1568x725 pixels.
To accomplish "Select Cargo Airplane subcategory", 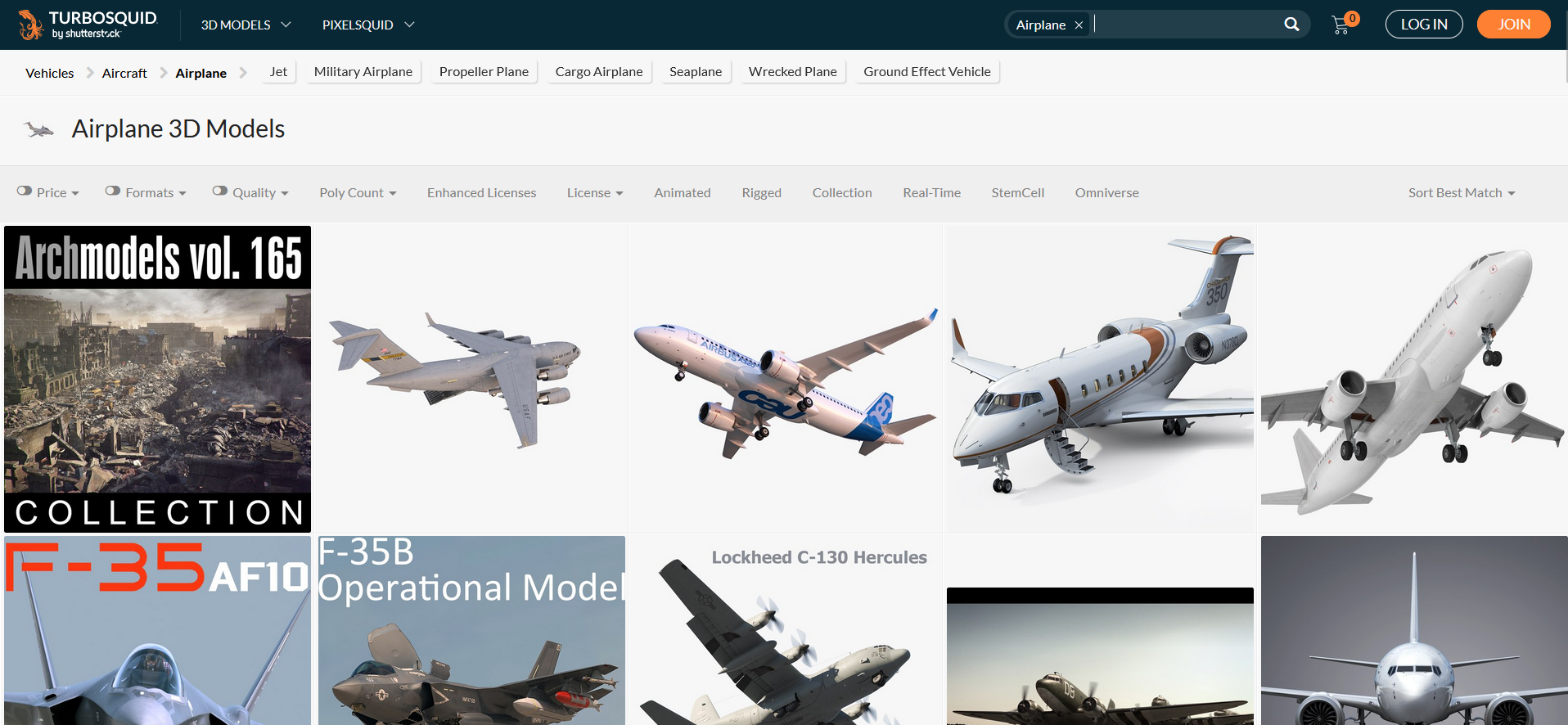I will (599, 72).
